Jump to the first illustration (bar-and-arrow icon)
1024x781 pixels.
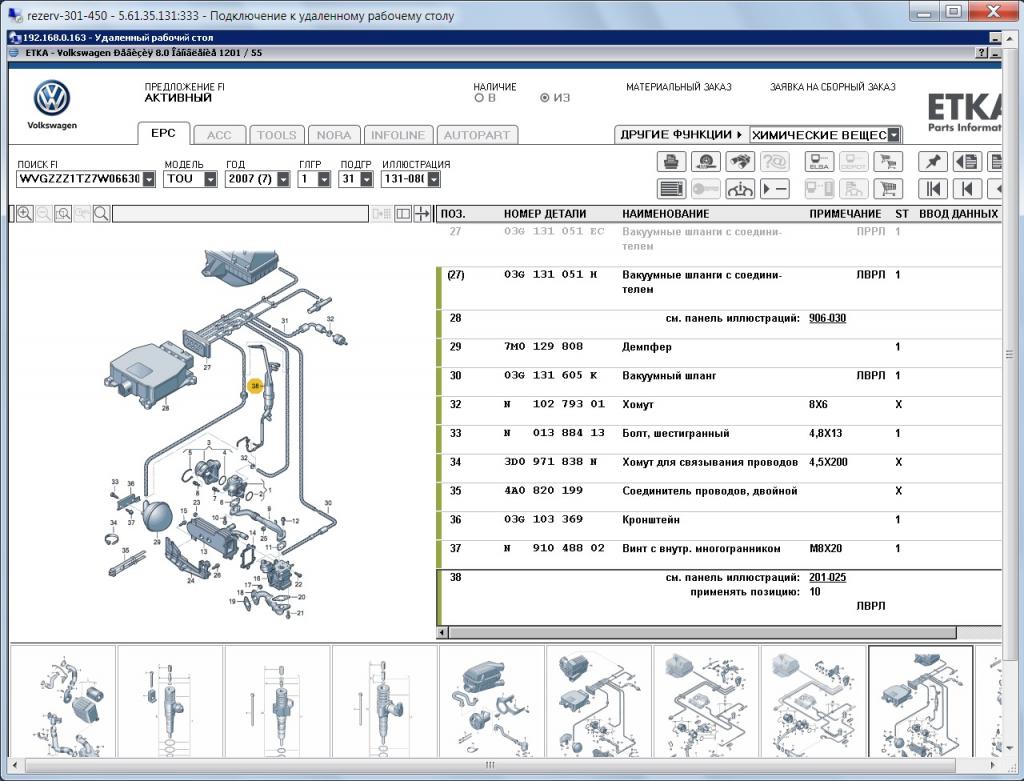933,189
